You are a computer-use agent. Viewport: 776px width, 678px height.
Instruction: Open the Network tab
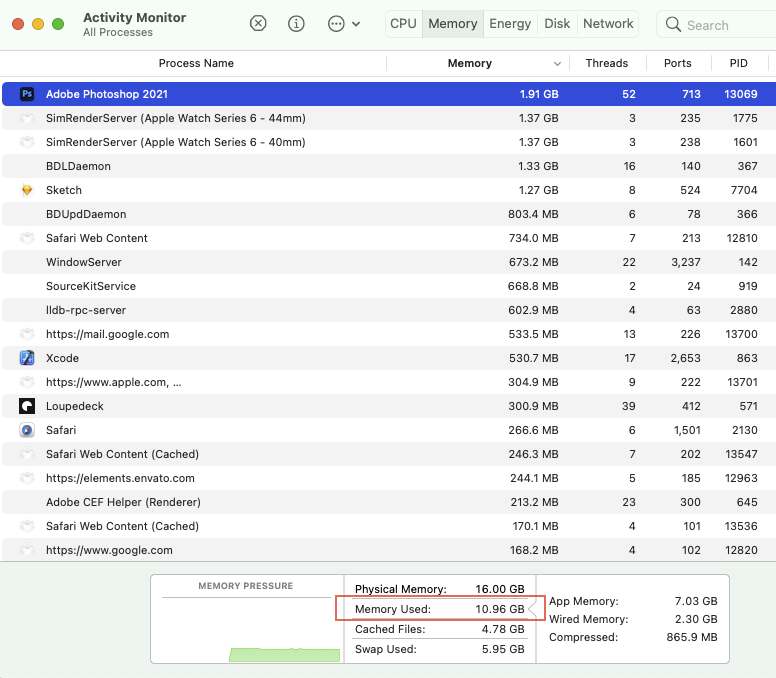point(608,24)
